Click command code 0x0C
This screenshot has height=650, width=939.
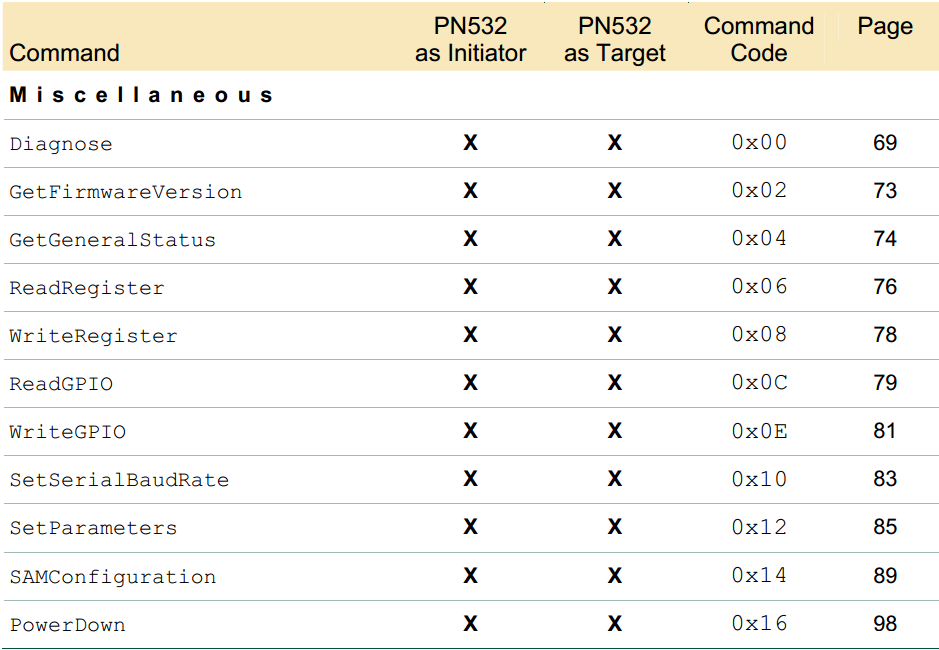759,382
